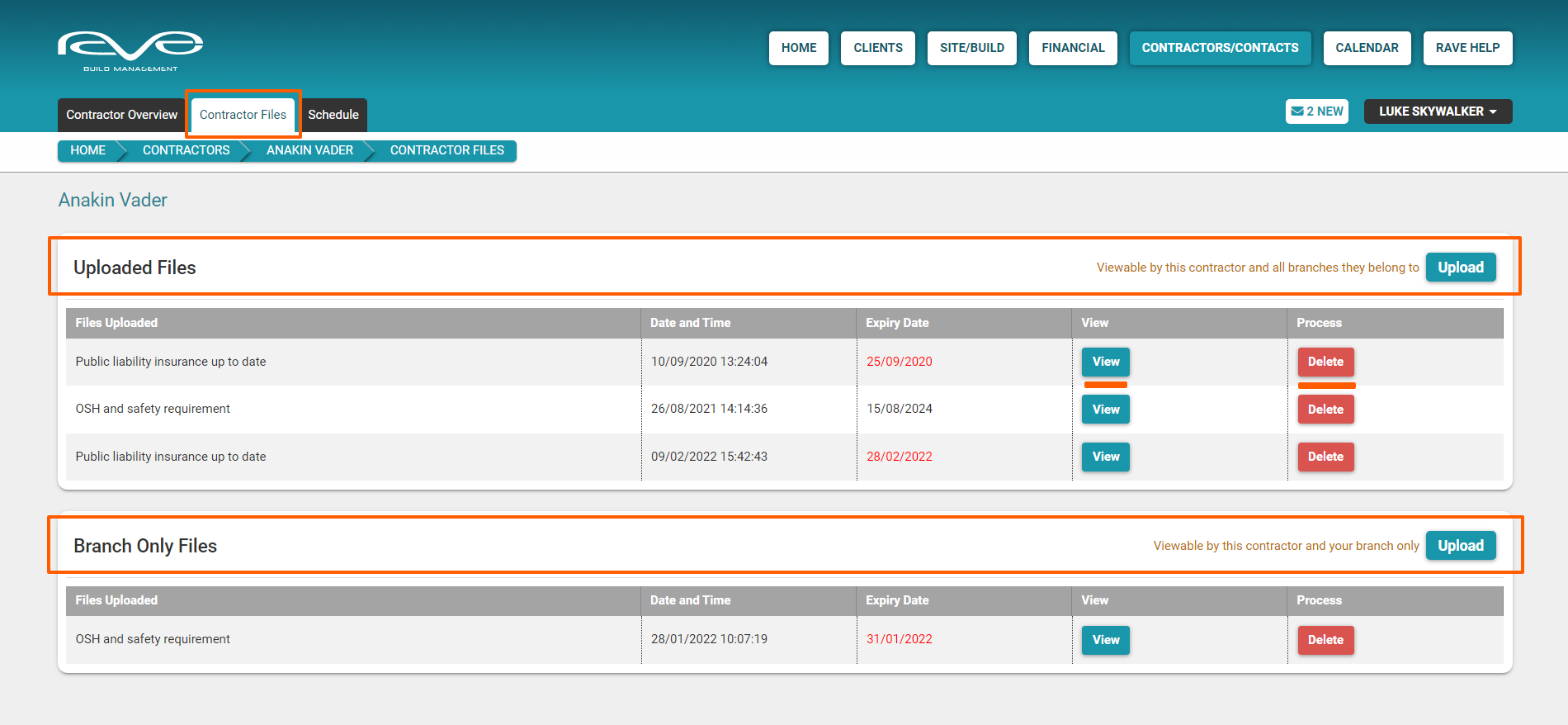Select the Contractors/Contacts menu item

point(1219,48)
